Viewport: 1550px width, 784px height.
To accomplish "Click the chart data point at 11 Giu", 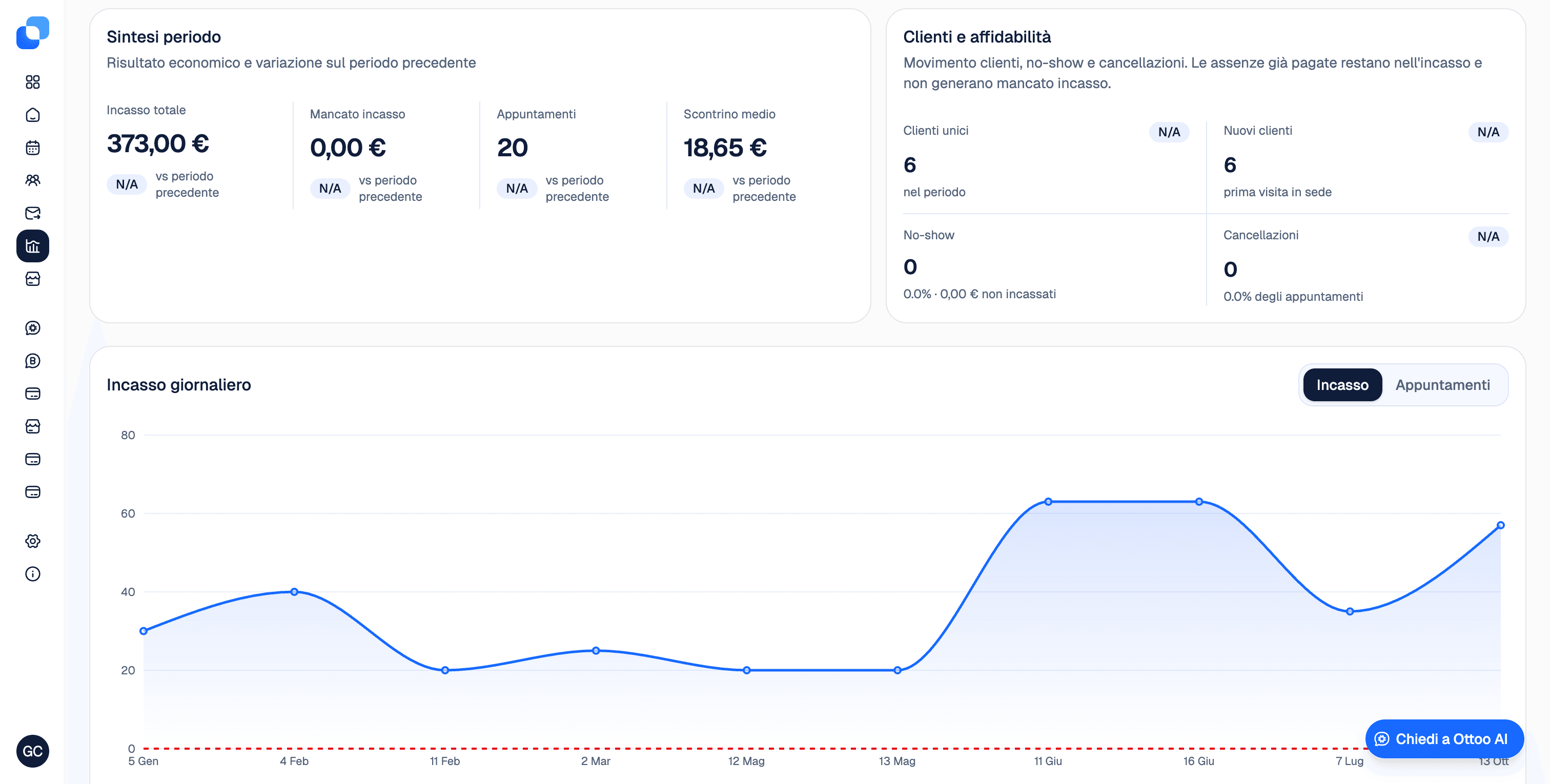I will click(x=1048, y=502).
